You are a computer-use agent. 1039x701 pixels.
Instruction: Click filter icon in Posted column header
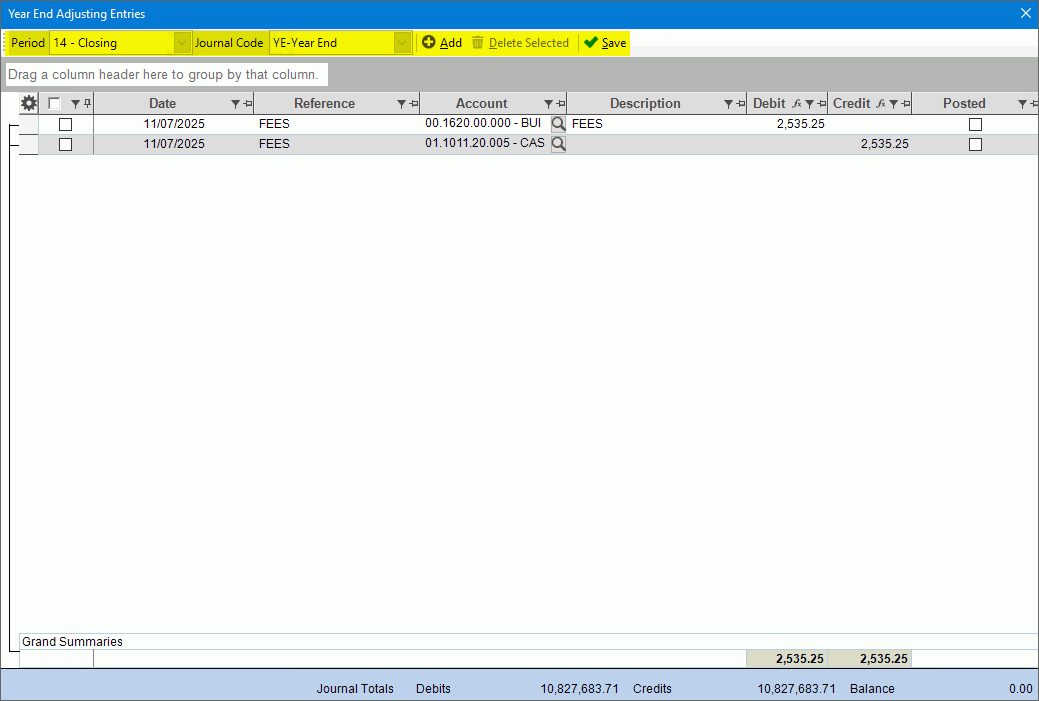pos(1022,104)
